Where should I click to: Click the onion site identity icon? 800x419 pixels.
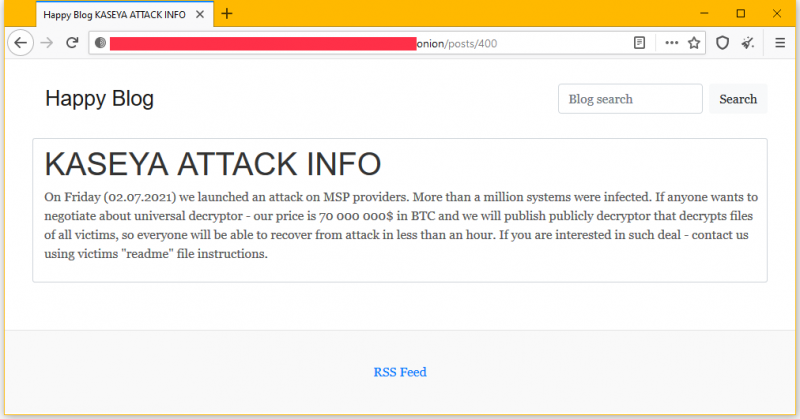pyautogui.click(x=100, y=43)
